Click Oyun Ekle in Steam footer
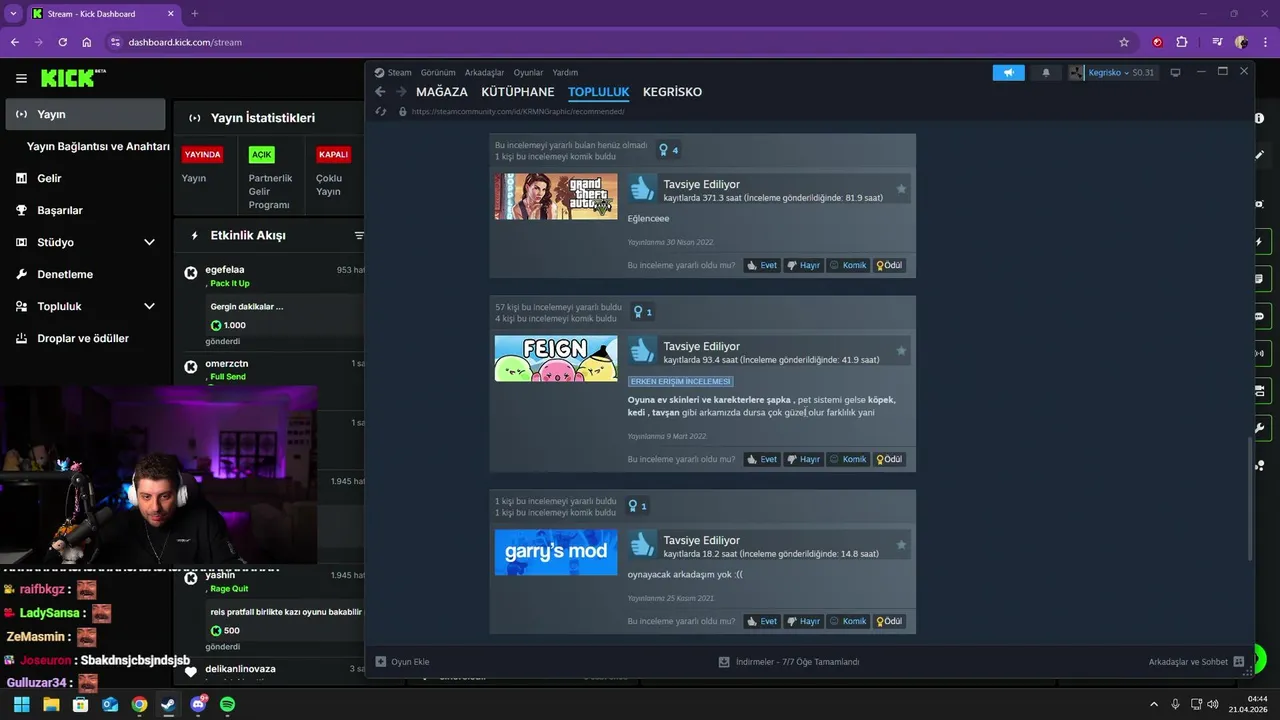 coord(402,662)
